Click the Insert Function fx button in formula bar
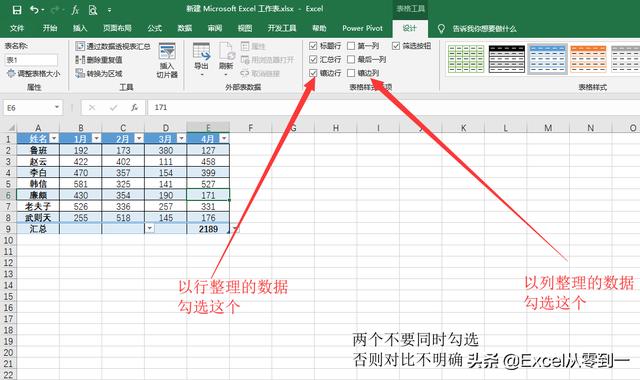The height and width of the screenshot is (380, 640). tap(134, 107)
